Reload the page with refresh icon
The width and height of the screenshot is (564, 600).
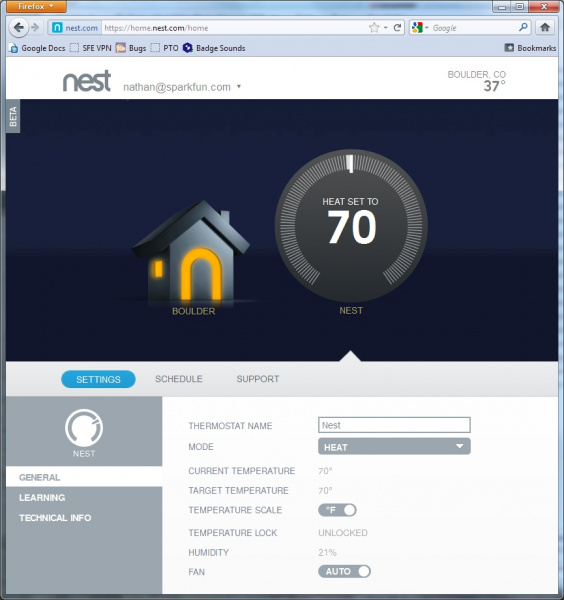coord(398,28)
